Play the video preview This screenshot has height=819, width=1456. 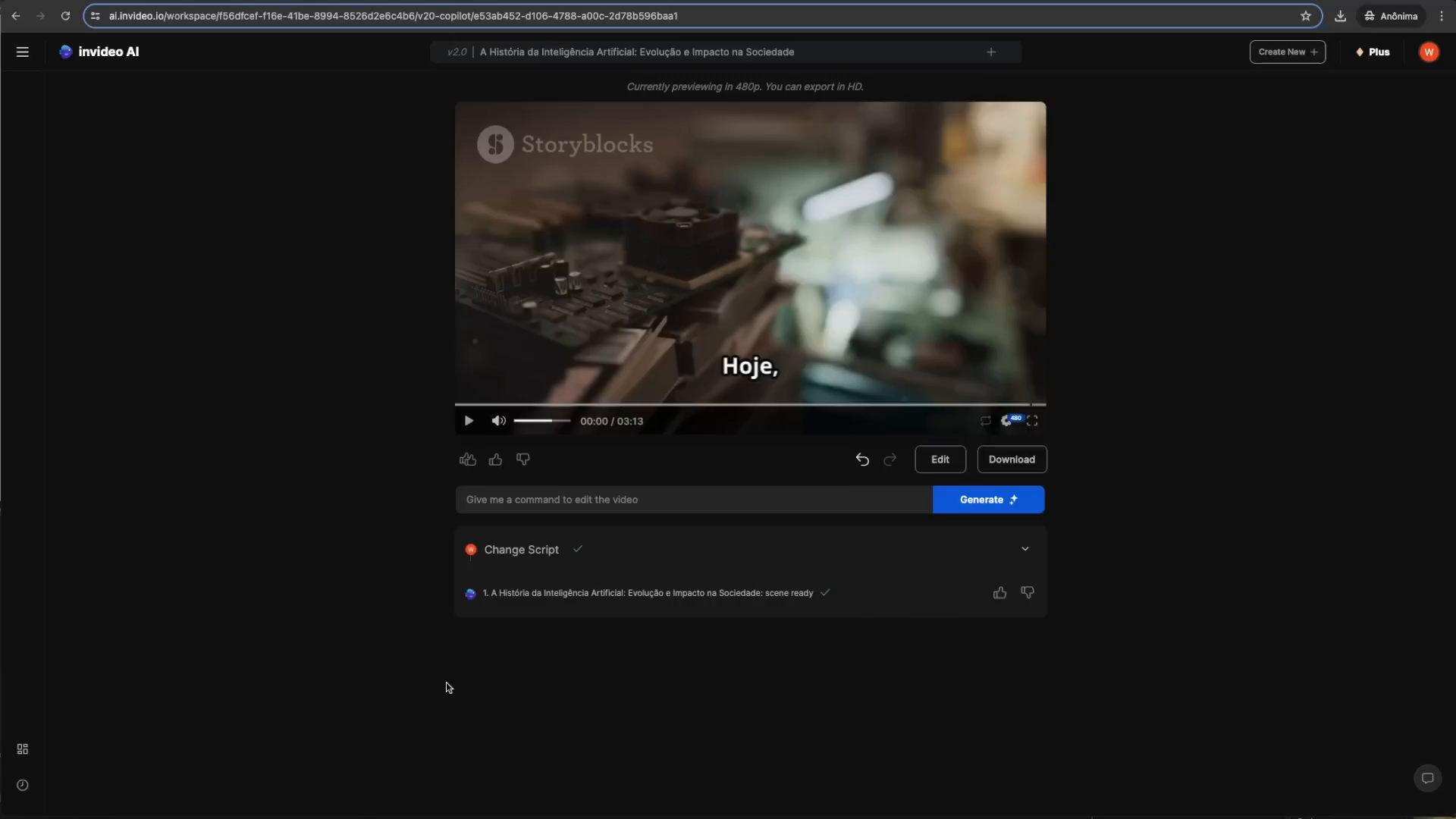pos(469,420)
